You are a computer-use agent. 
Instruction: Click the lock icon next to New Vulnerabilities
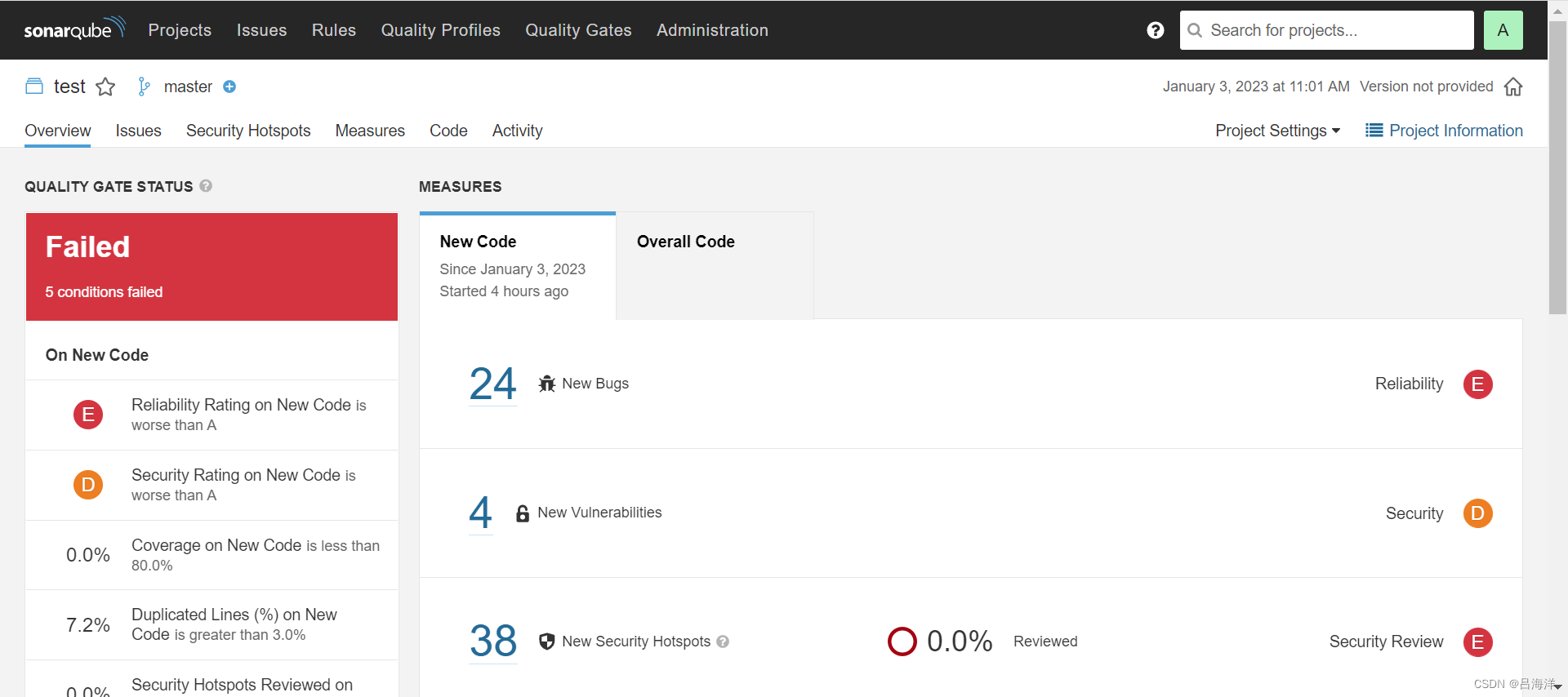pos(523,513)
